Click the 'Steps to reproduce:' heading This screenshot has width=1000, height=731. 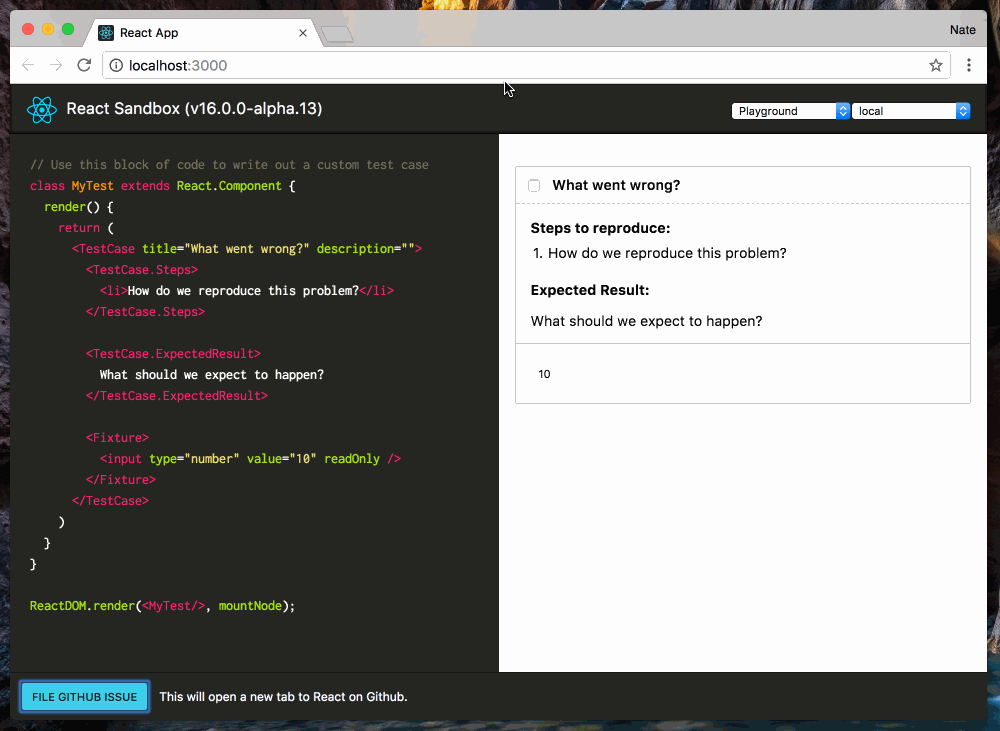(600, 228)
